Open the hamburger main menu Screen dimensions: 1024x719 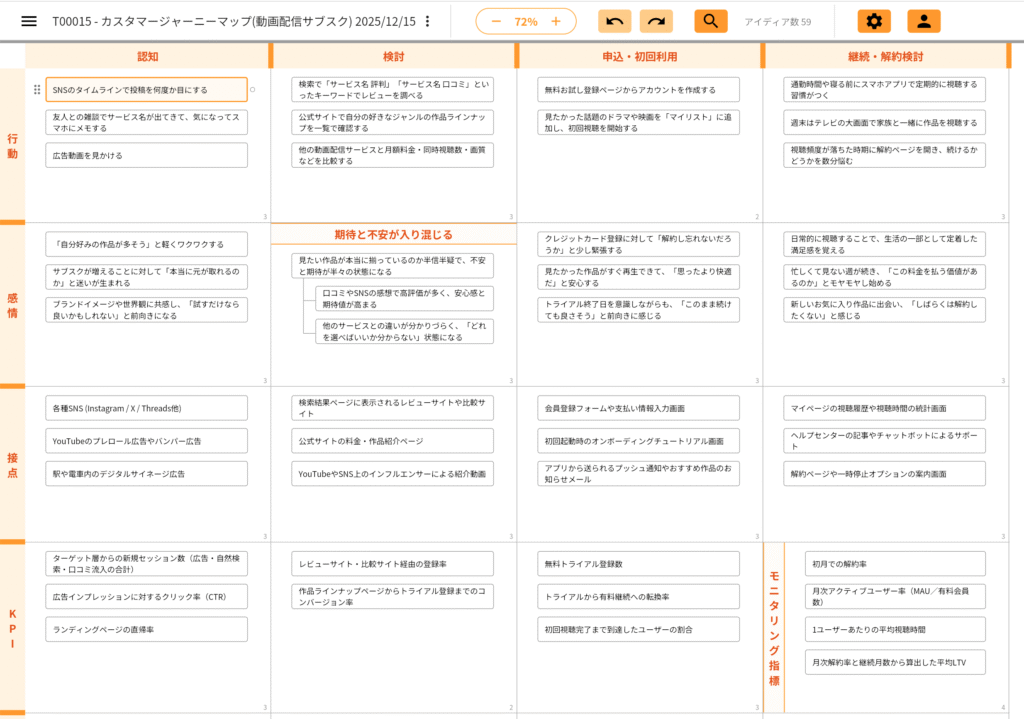[x=29, y=21]
